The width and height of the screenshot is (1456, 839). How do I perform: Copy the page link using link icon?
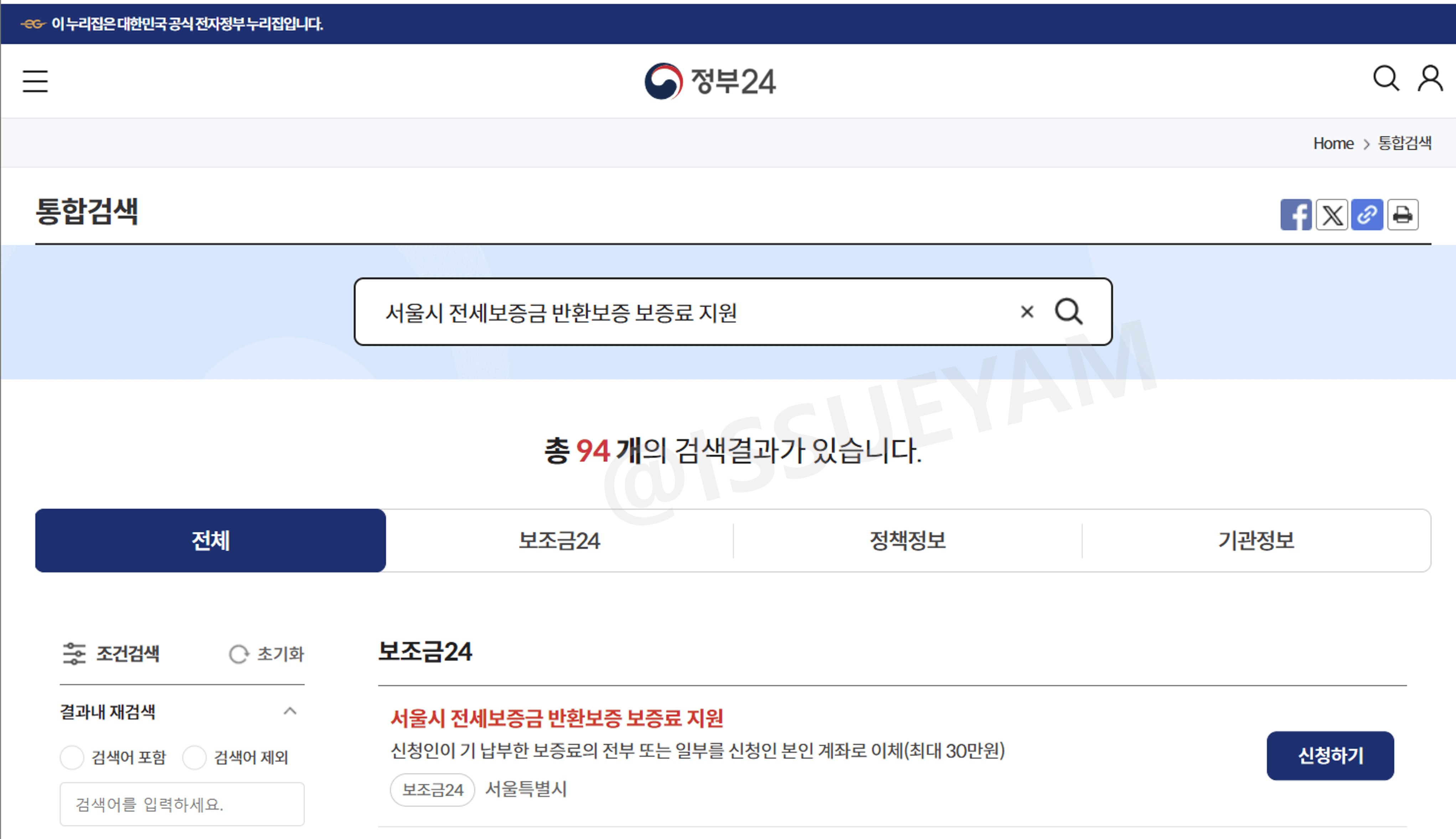tap(1367, 214)
